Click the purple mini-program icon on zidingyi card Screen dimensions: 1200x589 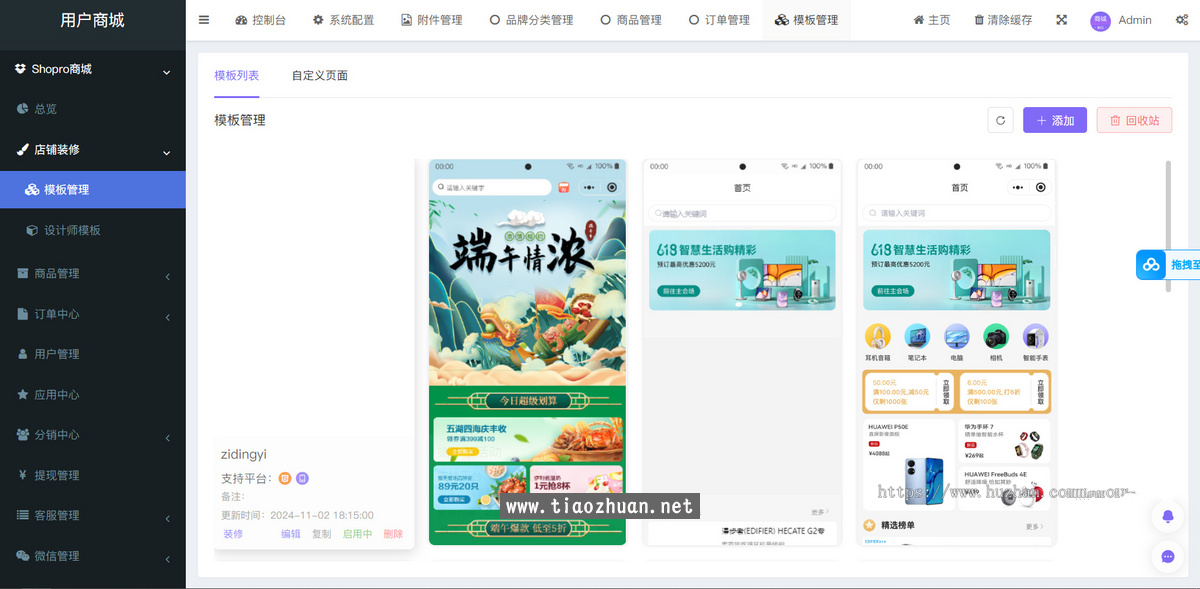[302, 478]
